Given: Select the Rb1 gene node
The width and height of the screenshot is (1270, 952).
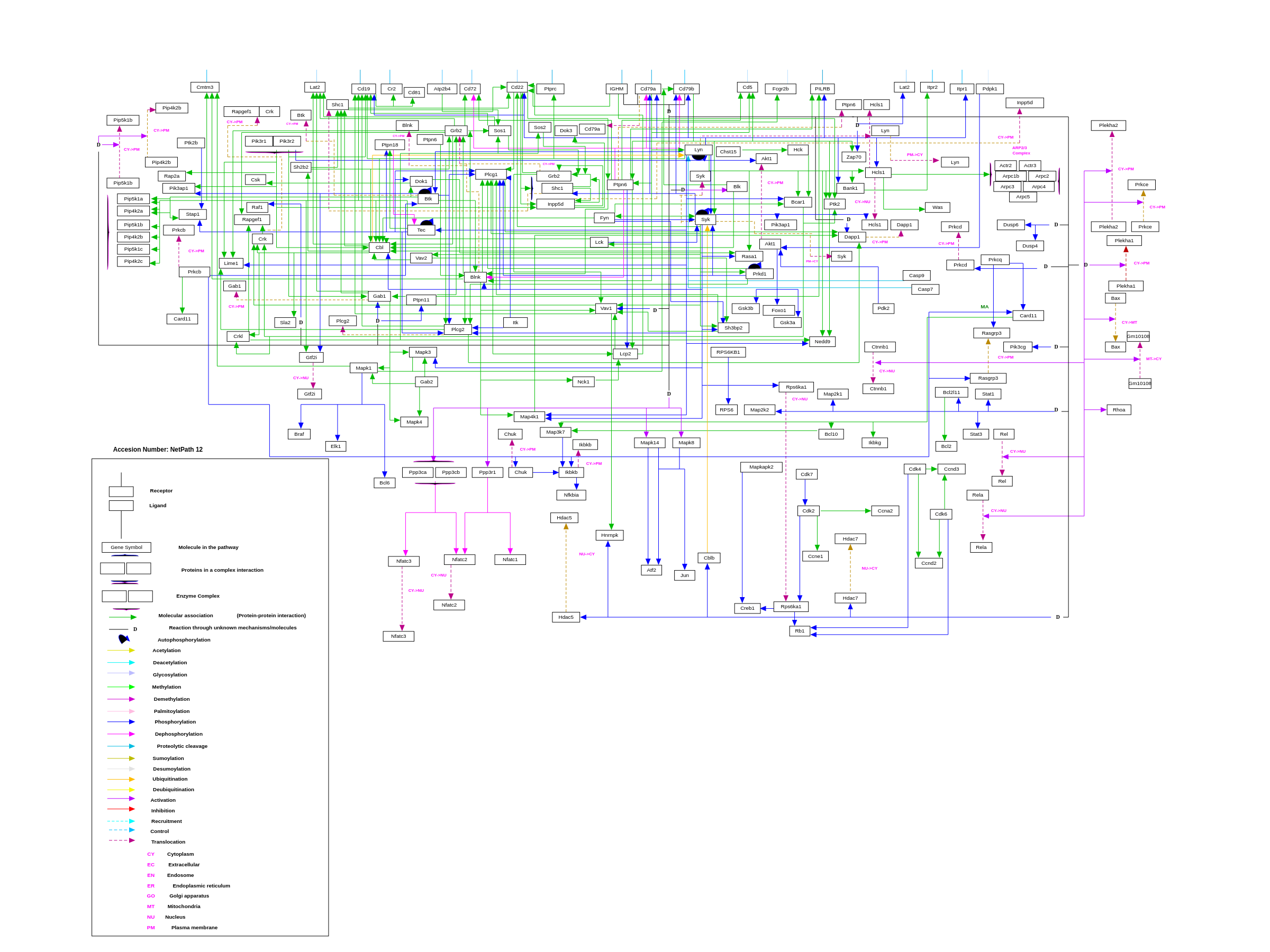Looking at the screenshot, I should 799,630.
